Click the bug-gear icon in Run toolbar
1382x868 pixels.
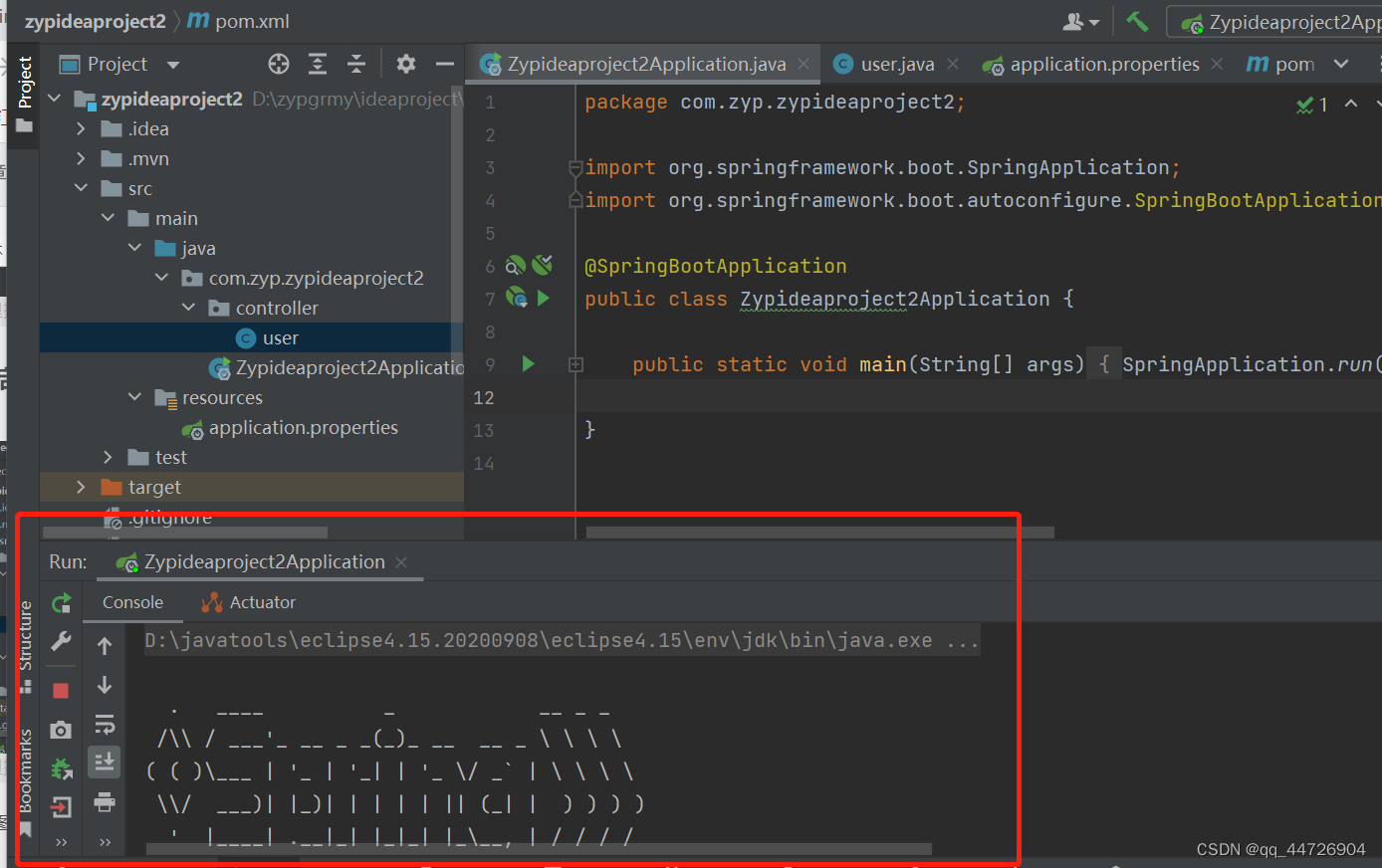point(62,768)
